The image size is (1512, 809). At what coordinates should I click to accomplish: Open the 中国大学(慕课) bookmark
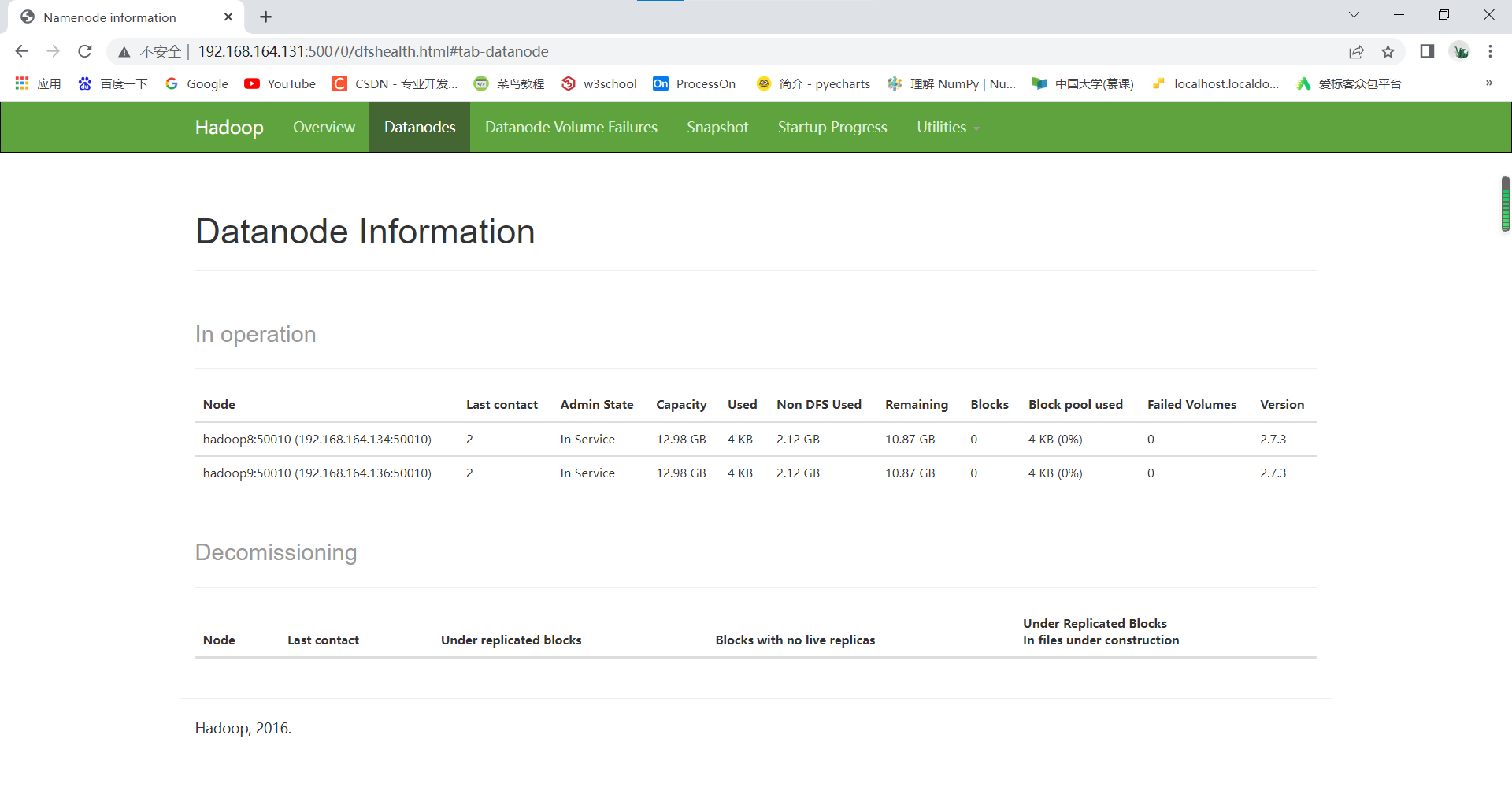(1084, 83)
